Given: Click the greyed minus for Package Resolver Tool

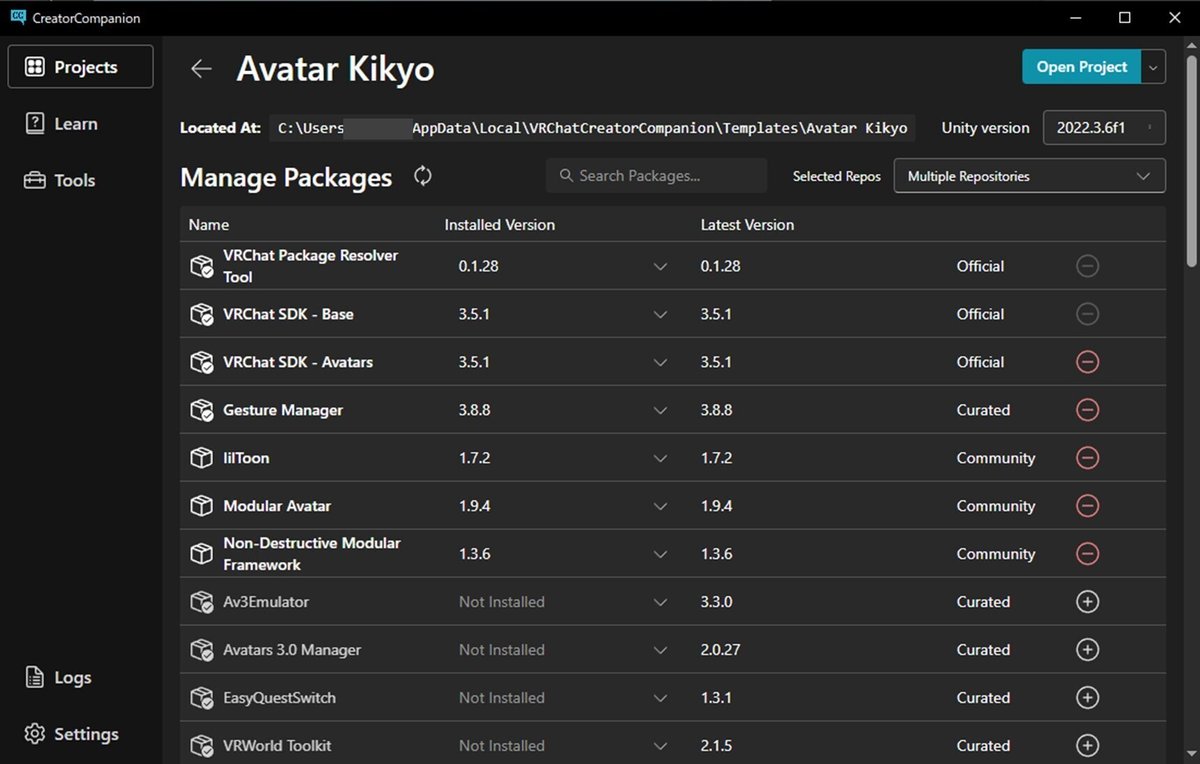Looking at the screenshot, I should (1087, 266).
